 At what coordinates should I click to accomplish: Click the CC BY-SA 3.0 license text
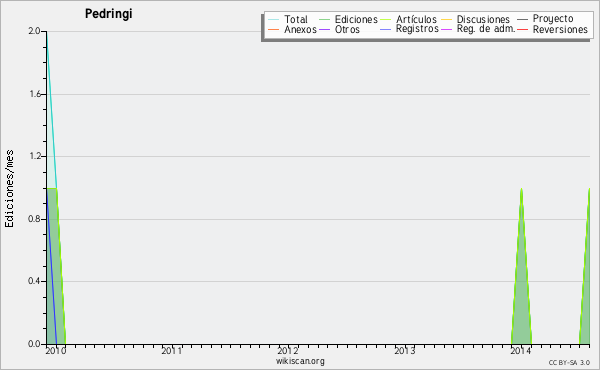click(569, 362)
